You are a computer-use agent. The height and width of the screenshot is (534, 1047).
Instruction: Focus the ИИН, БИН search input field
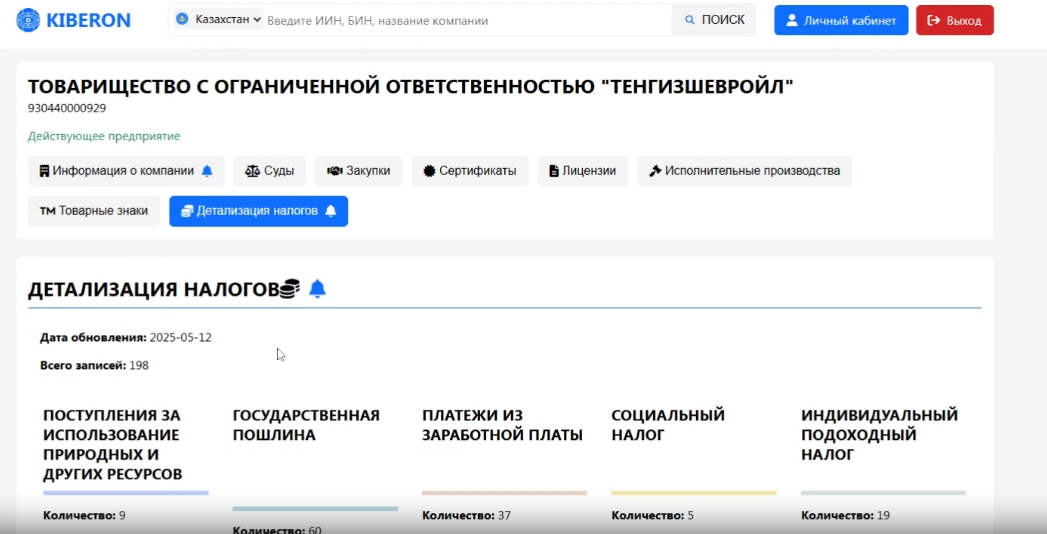tap(468, 21)
